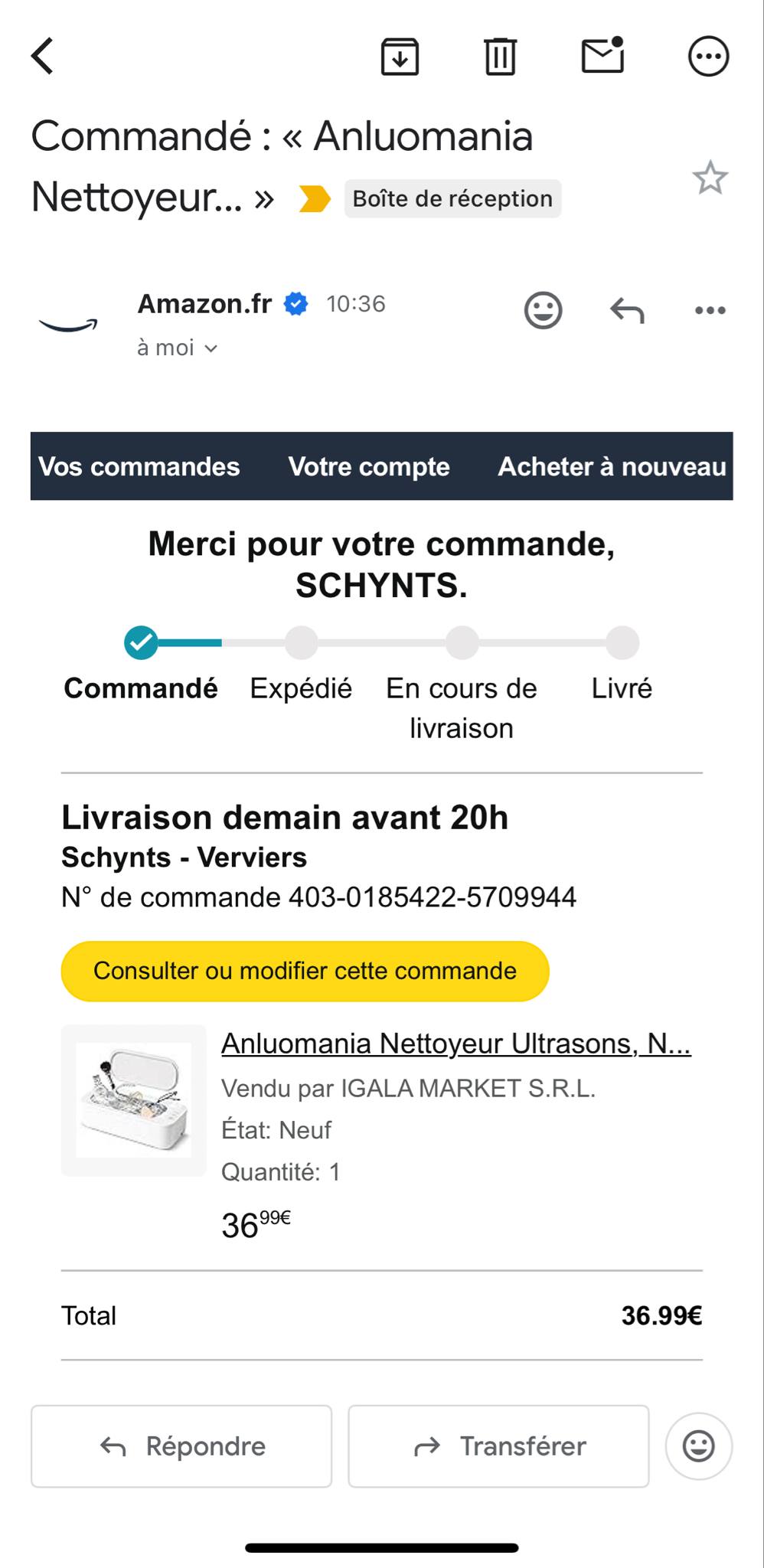Delete this email with trash icon
Viewport: 764px width, 1568px height.
click(501, 57)
